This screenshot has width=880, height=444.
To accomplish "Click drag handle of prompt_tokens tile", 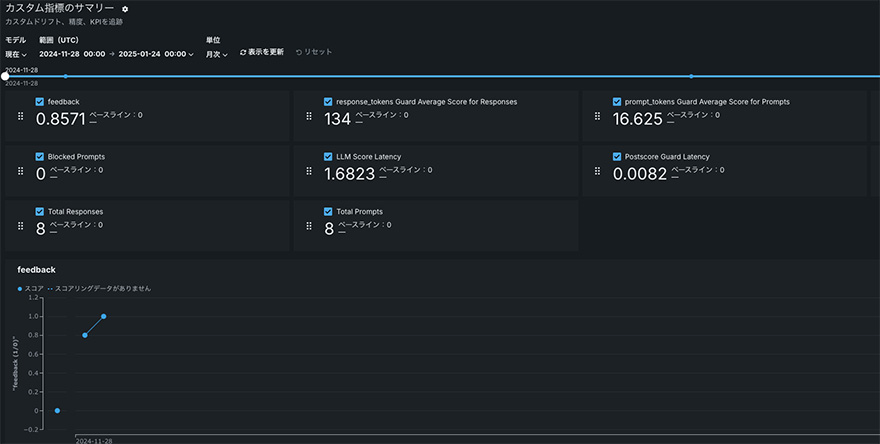I will 597,116.
